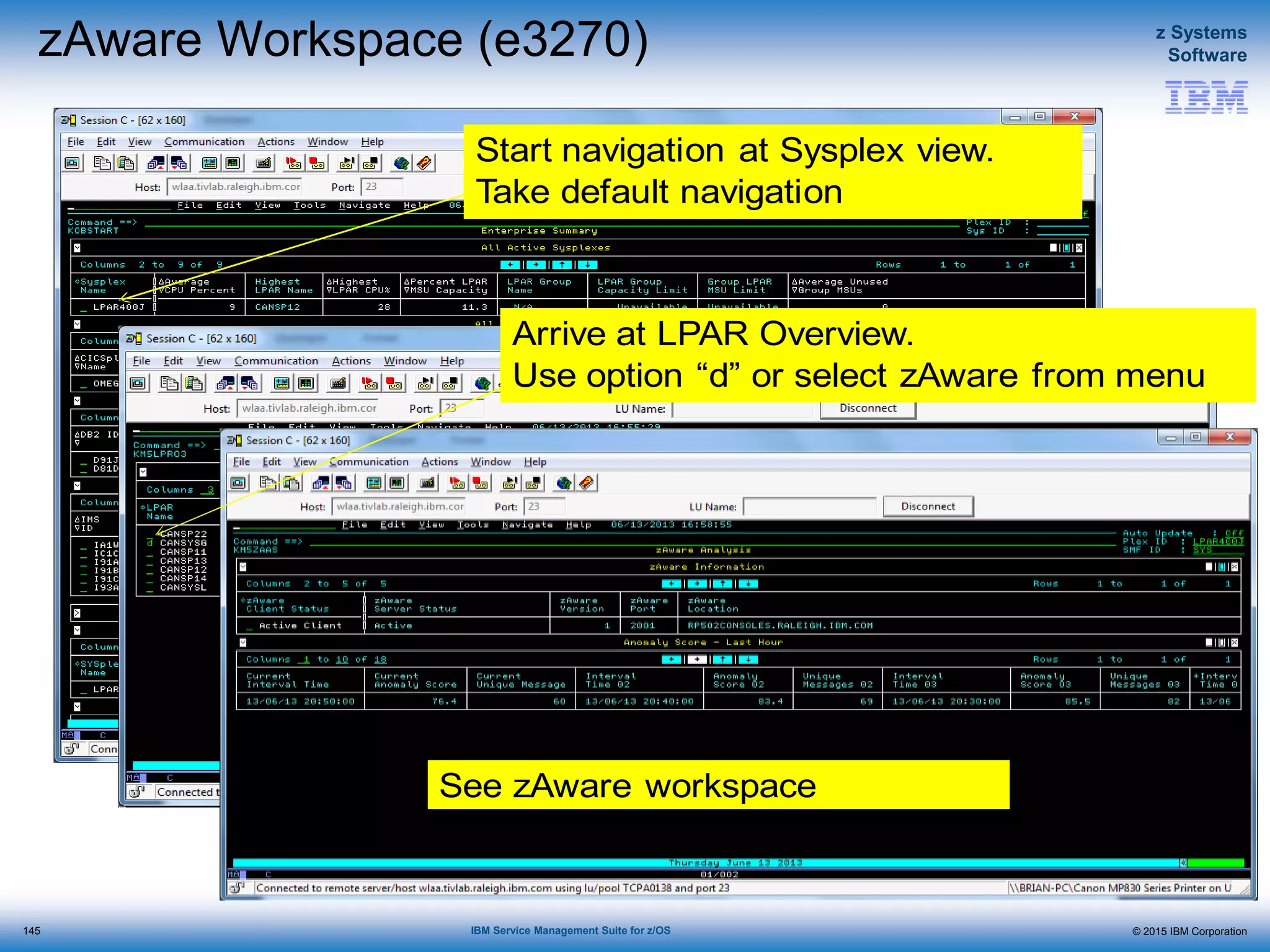Minimize the zAware Information subpanel

[x=1209, y=566]
